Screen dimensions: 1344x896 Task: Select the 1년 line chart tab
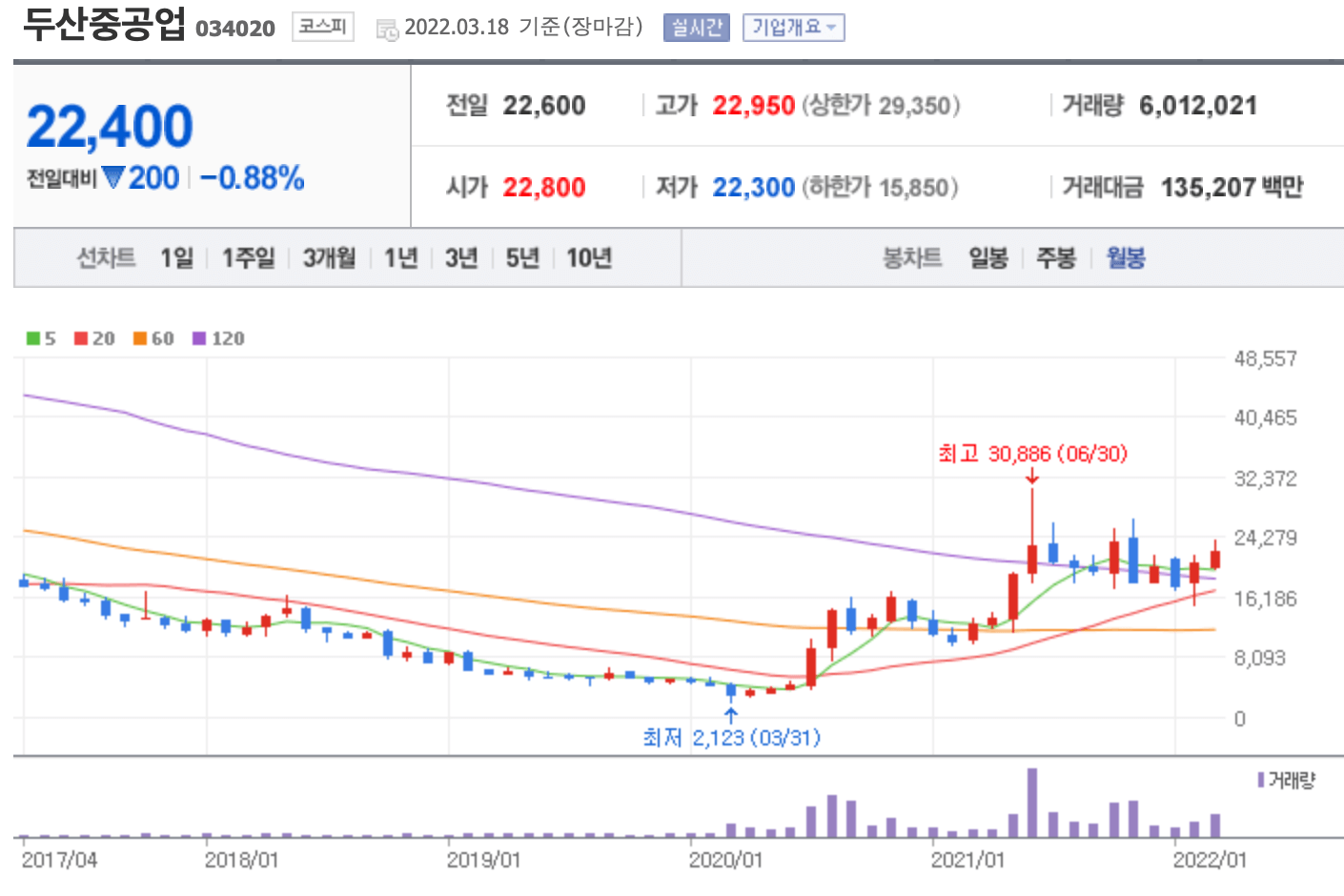coord(400,257)
